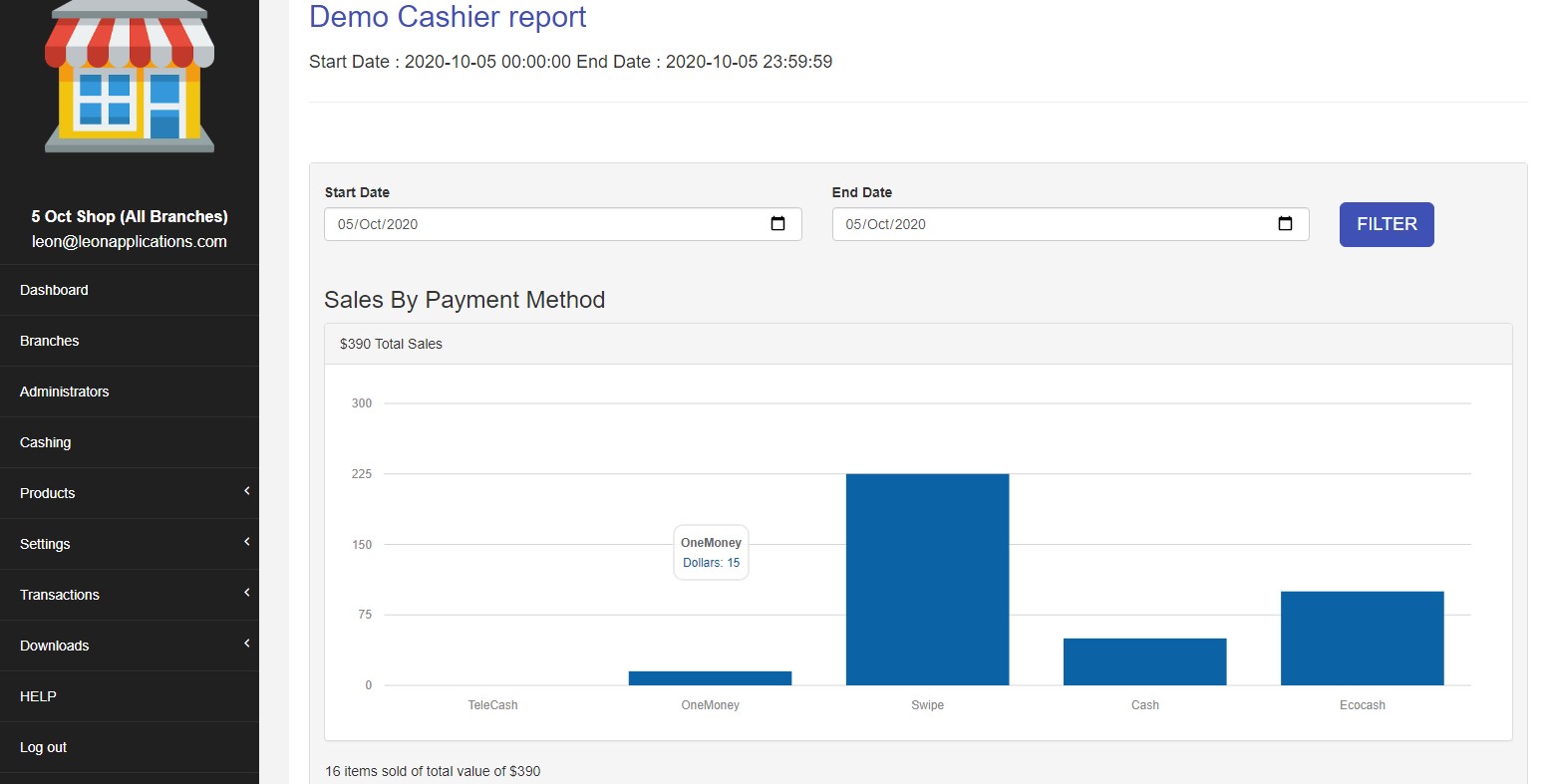The width and height of the screenshot is (1547, 784).
Task: Select Cashing in the sidebar
Action: click(46, 442)
